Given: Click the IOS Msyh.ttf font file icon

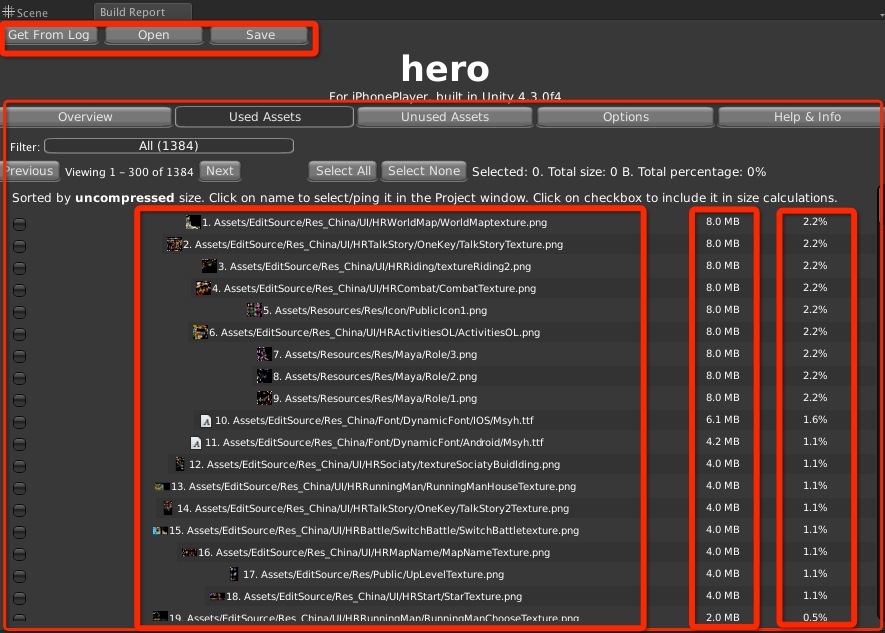Looking at the screenshot, I should pyautogui.click(x=205, y=420).
